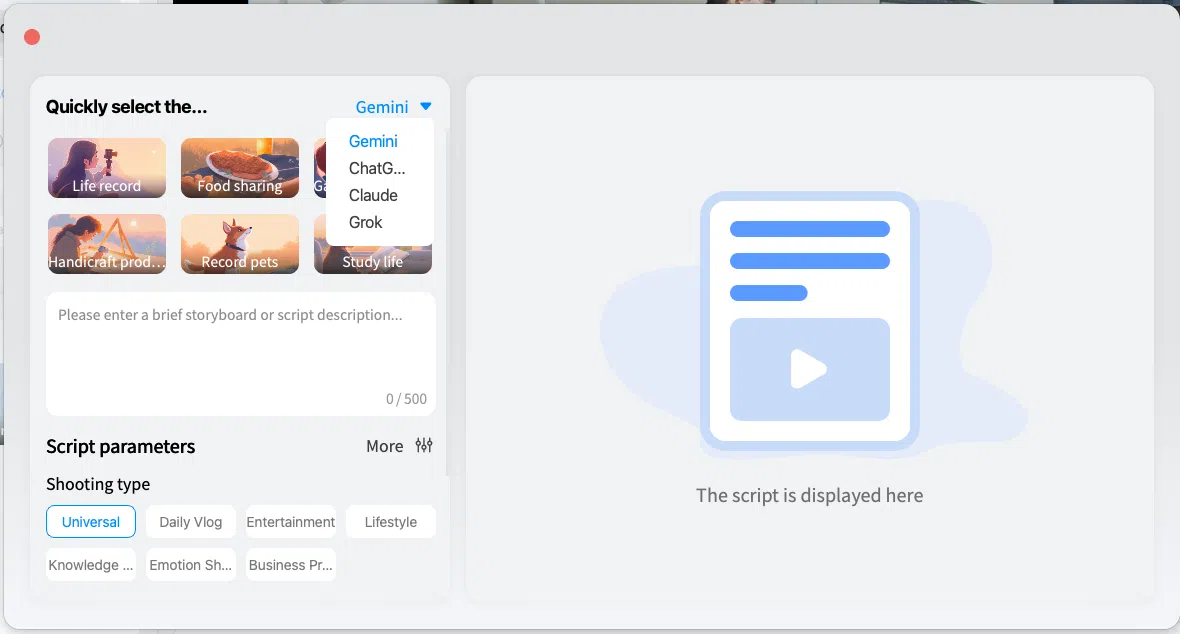1180x634 pixels.
Task: Close the window with the red button
Action: pyautogui.click(x=32, y=37)
